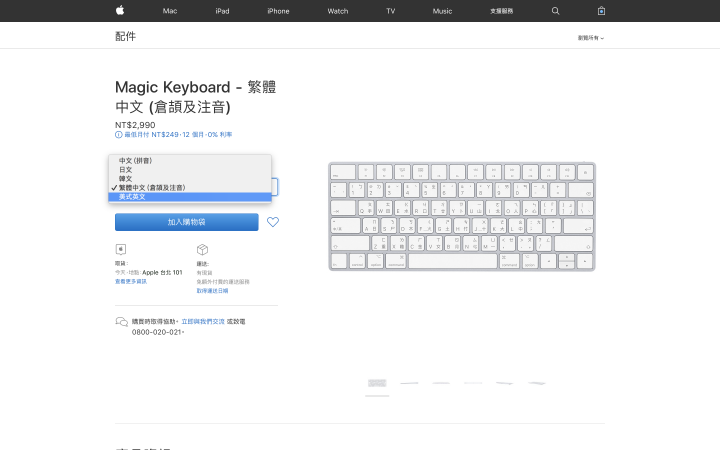
Task: Click the 查看更多資訊 pickup details link
Action: [131, 281]
